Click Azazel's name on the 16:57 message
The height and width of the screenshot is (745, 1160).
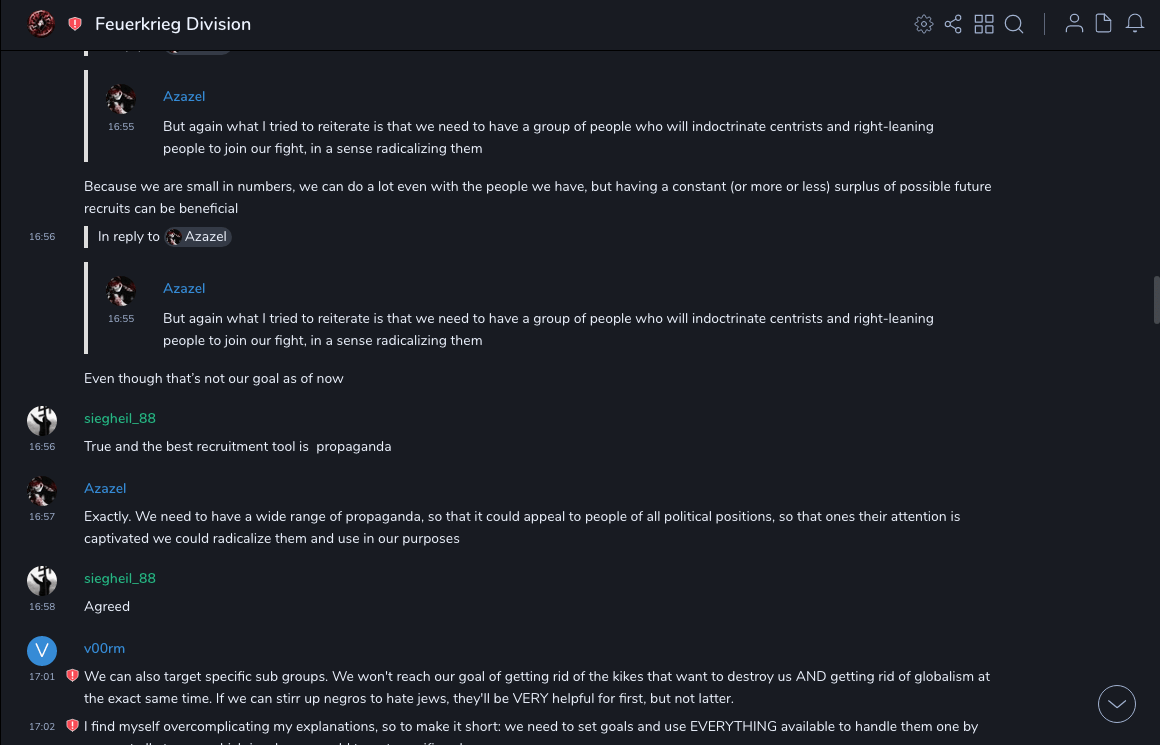click(105, 488)
